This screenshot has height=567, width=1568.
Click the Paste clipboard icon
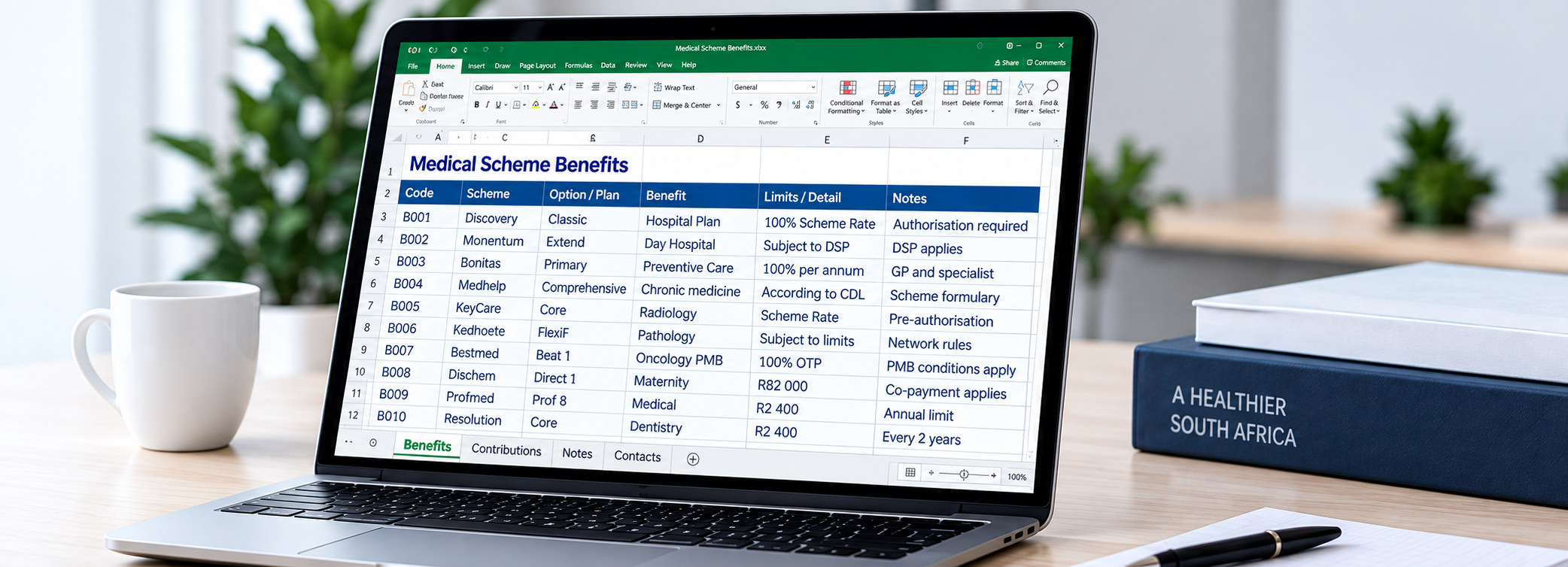pyautogui.click(x=409, y=89)
